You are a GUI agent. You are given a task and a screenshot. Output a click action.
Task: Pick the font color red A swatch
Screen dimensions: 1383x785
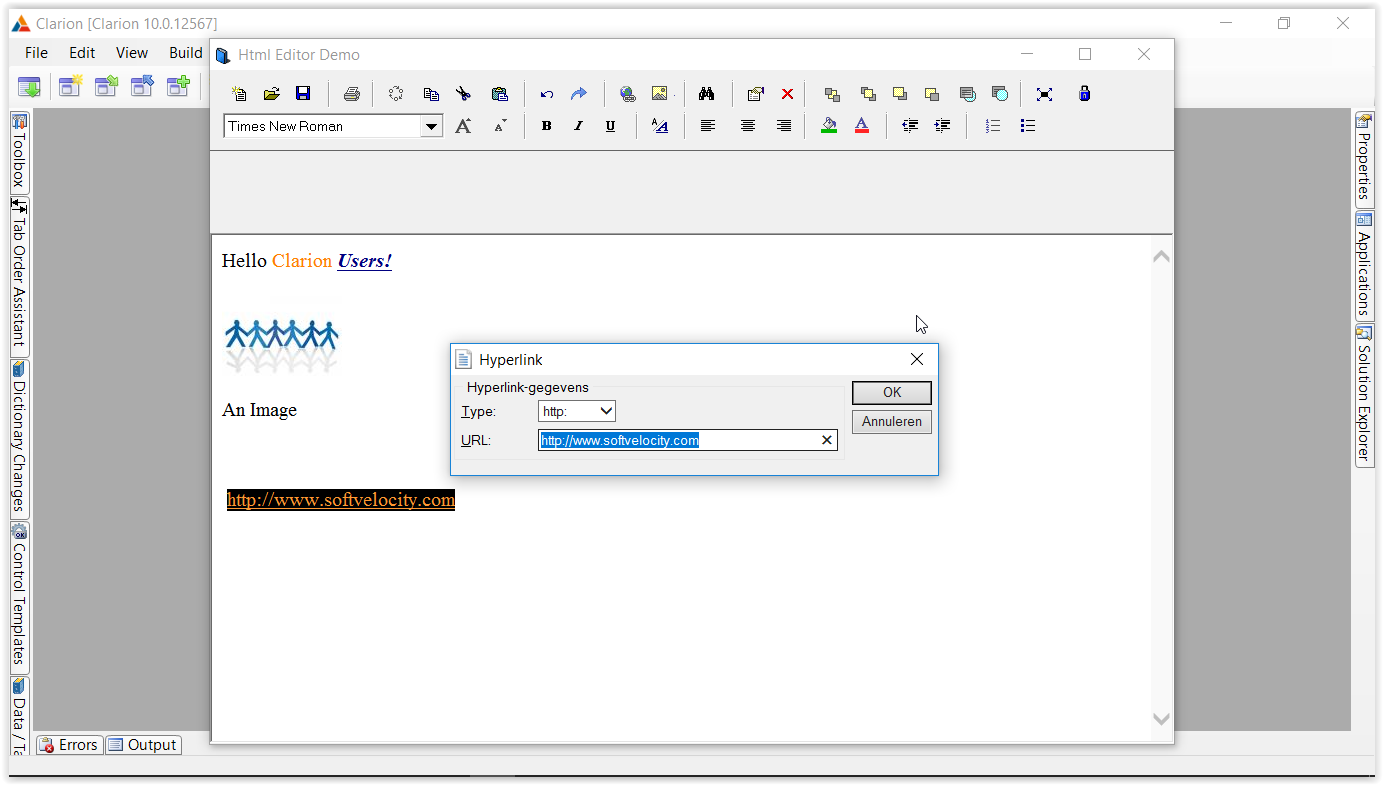point(861,126)
